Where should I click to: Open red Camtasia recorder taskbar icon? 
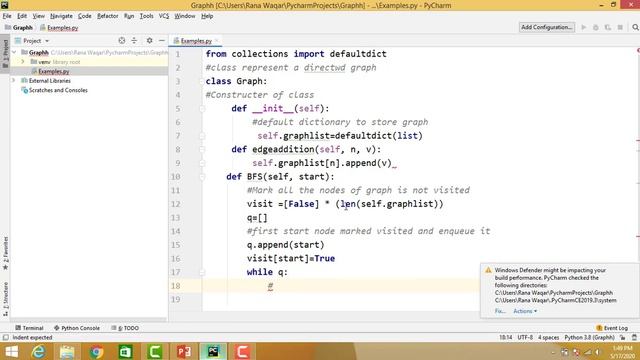242,351
